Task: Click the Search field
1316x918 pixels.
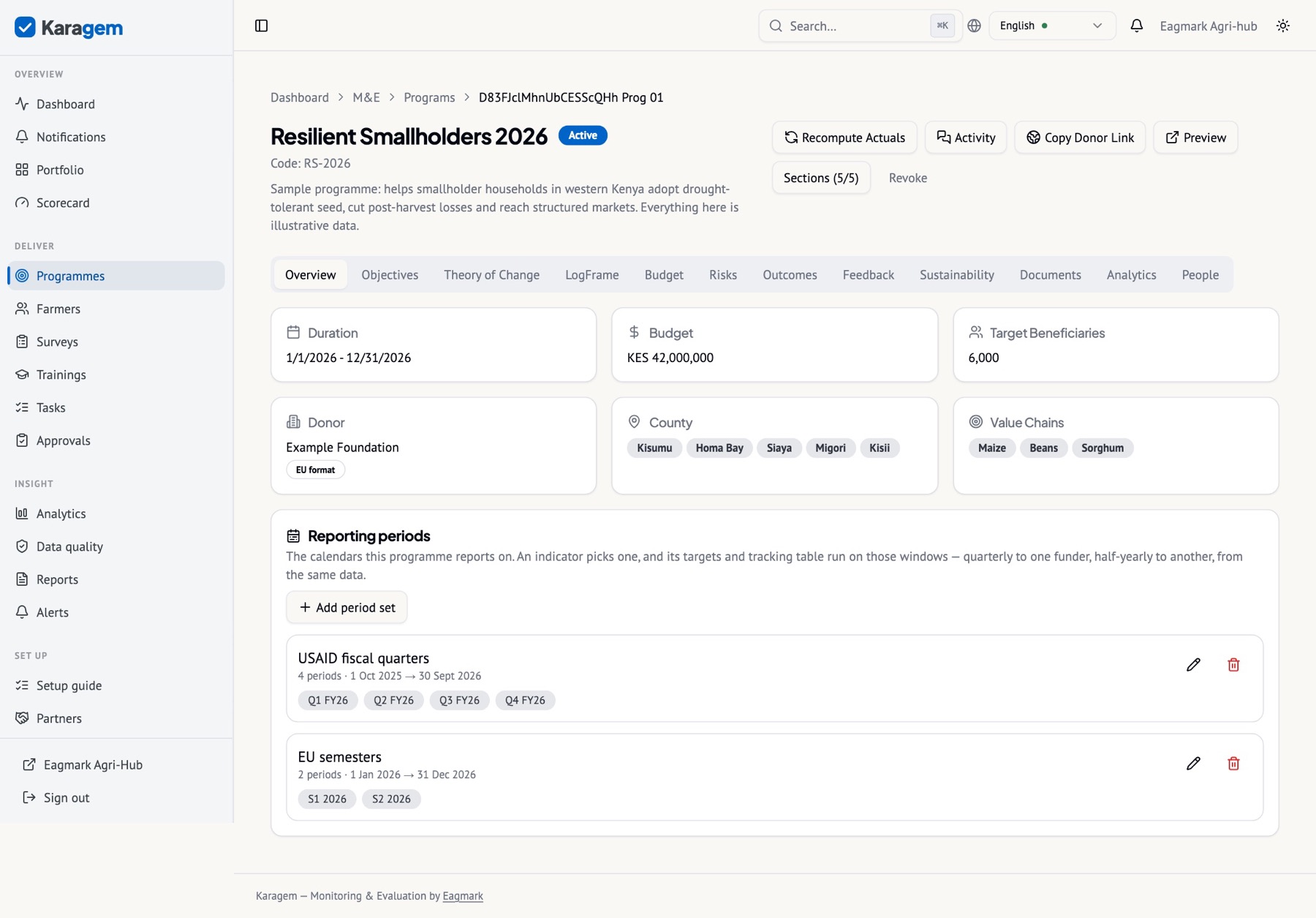Action: click(861, 26)
